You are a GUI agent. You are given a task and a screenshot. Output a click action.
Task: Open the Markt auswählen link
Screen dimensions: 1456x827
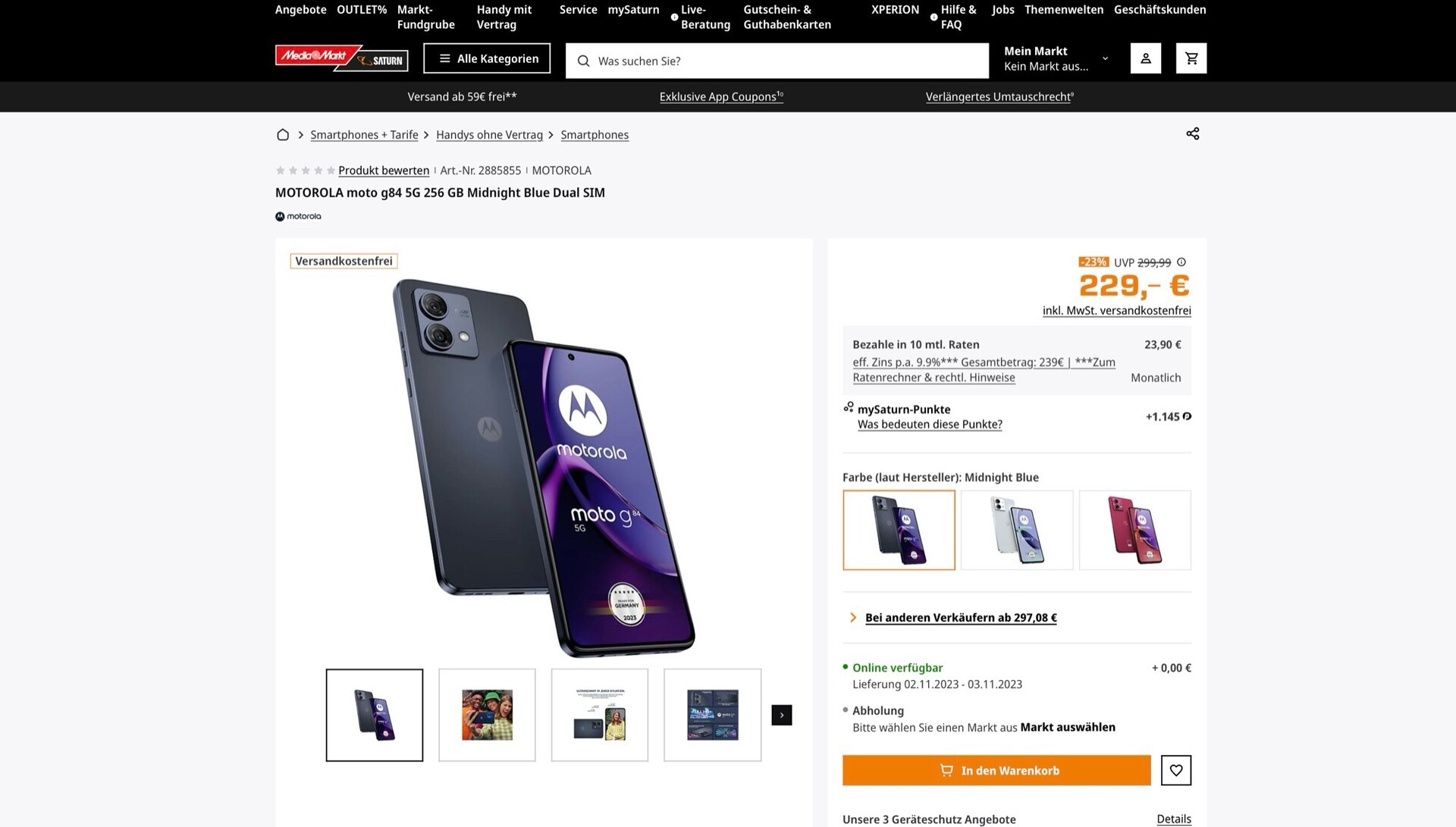tap(1067, 728)
